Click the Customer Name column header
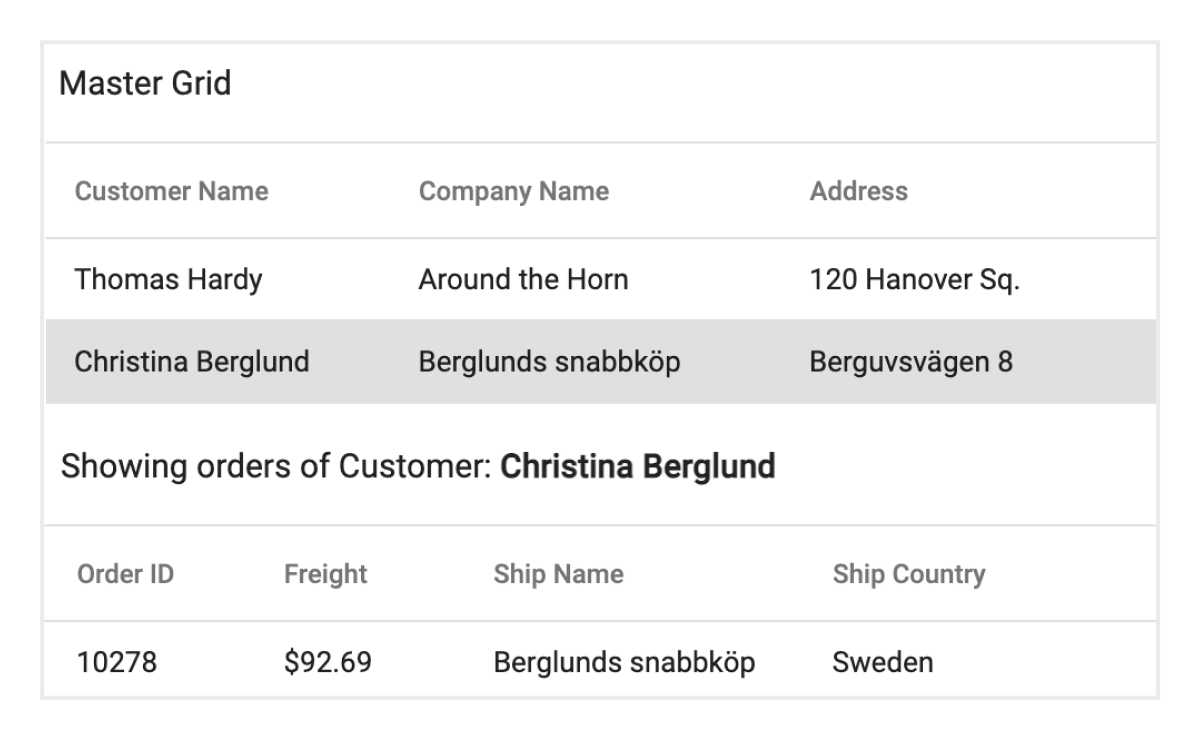The image size is (1201, 741). pyautogui.click(x=171, y=191)
